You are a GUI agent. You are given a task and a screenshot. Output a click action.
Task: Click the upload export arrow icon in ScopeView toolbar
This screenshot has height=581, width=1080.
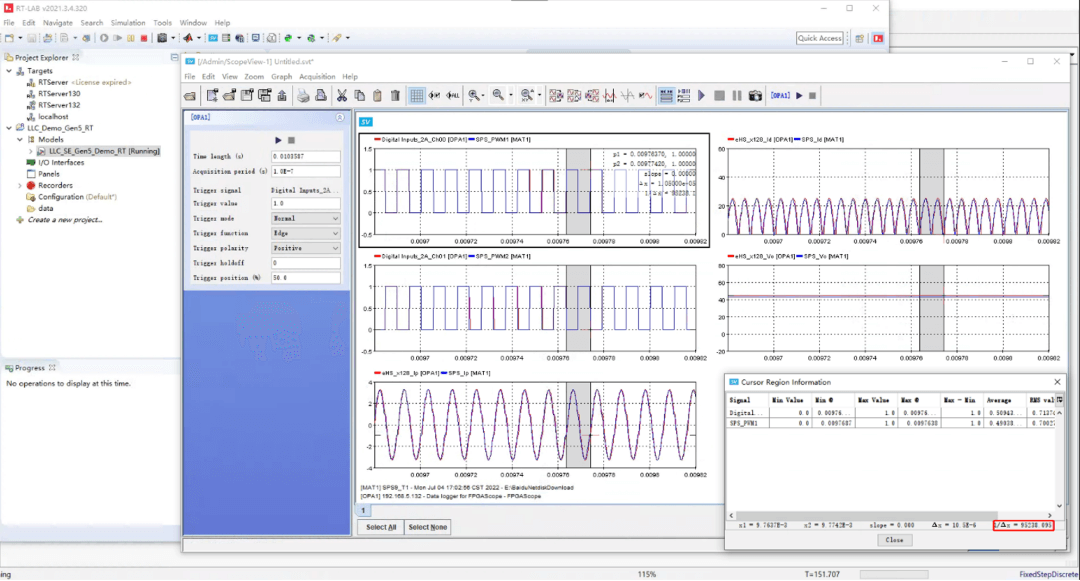pos(282,96)
